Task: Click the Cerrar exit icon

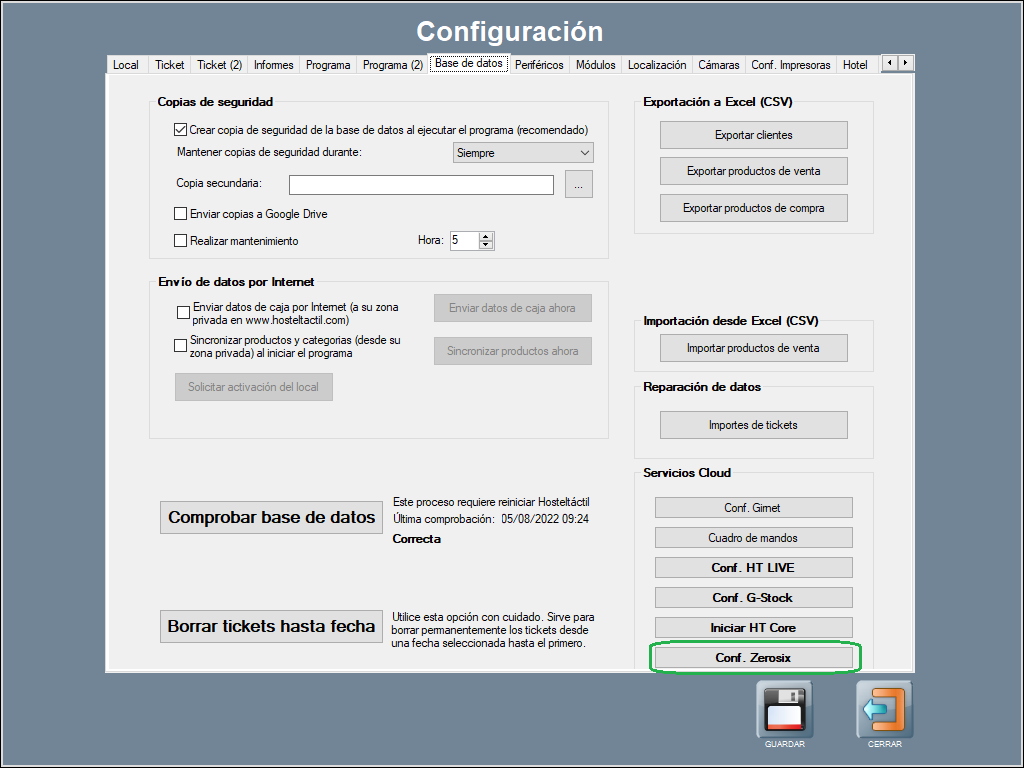Action: [884, 709]
